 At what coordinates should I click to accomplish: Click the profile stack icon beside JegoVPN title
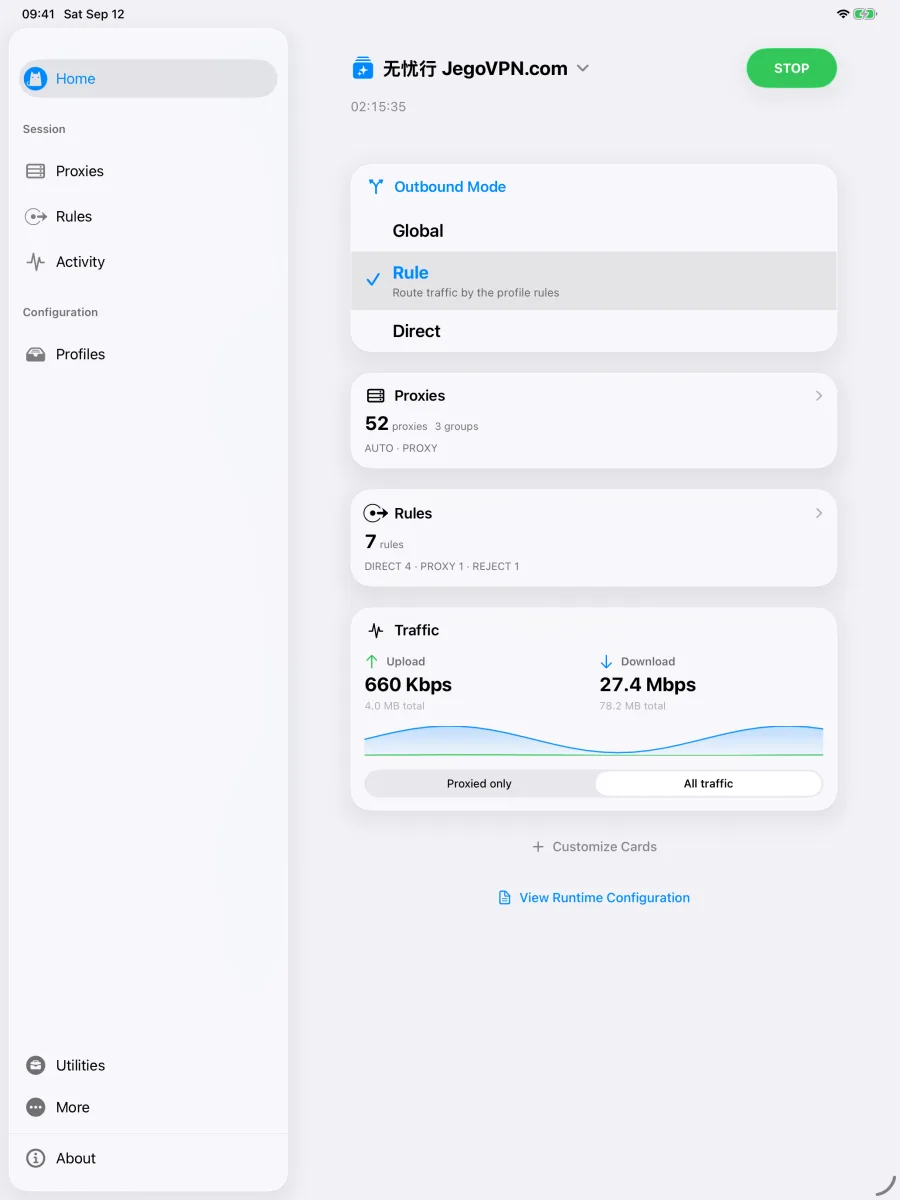[363, 68]
